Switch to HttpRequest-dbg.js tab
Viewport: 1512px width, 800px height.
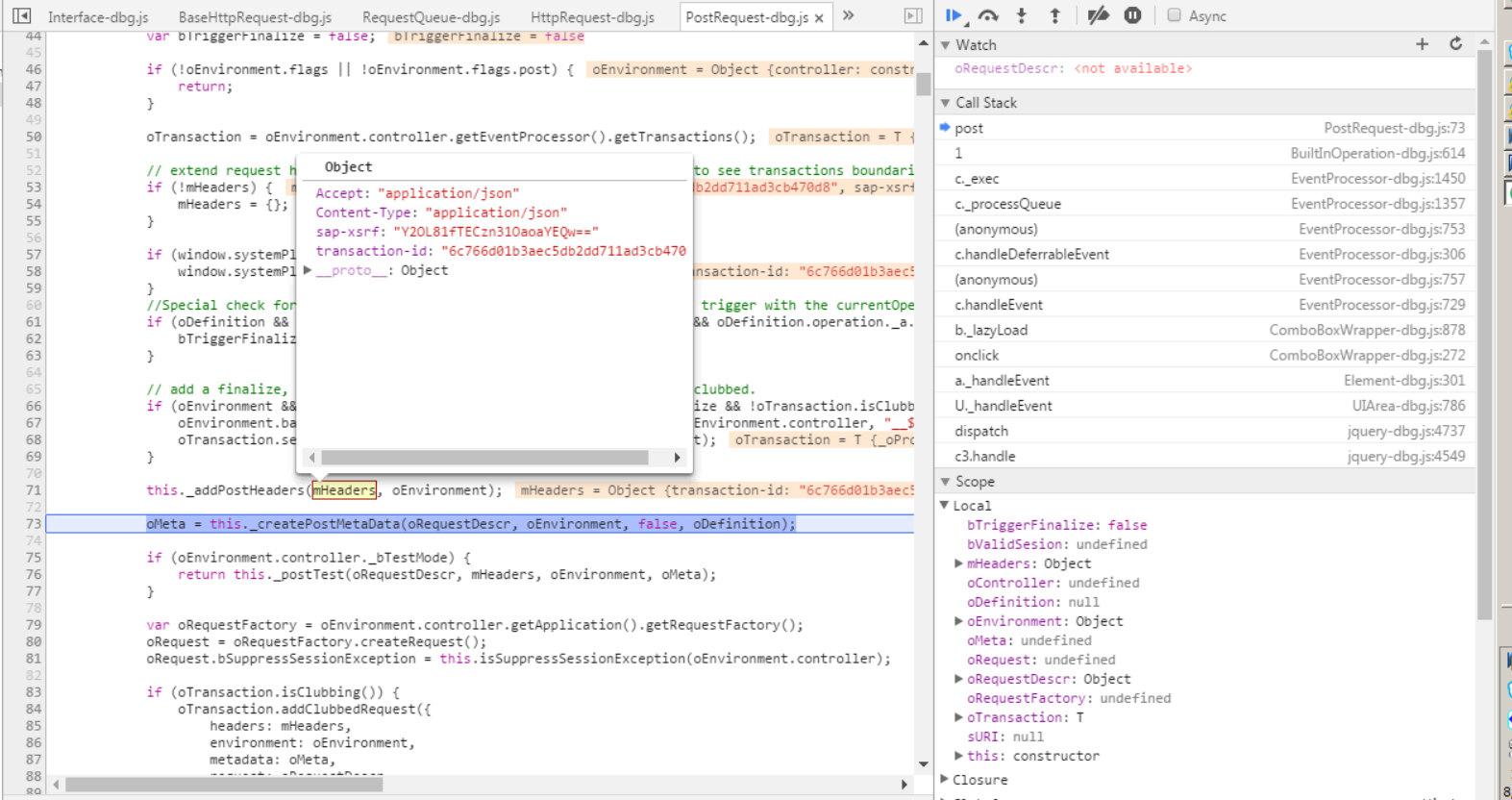tap(592, 17)
